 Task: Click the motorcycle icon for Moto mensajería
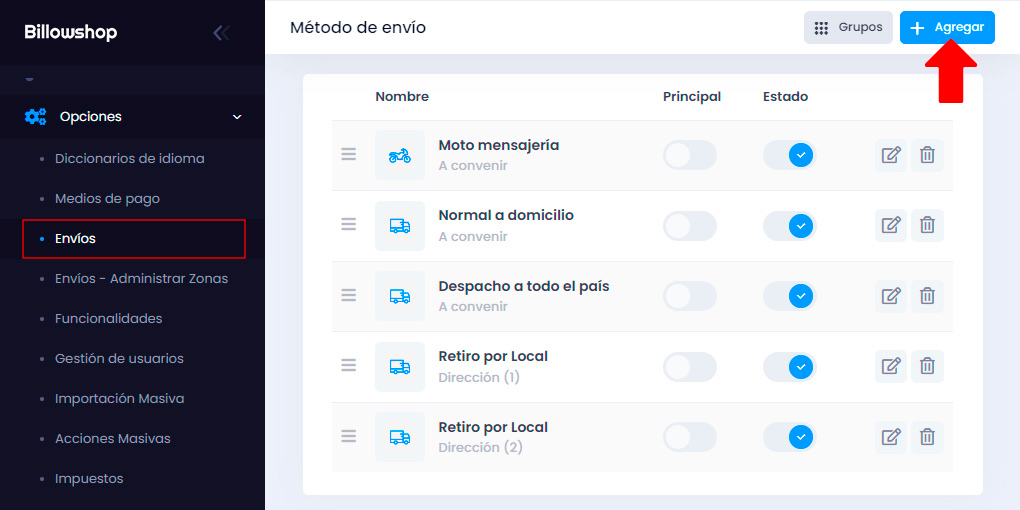pos(399,155)
